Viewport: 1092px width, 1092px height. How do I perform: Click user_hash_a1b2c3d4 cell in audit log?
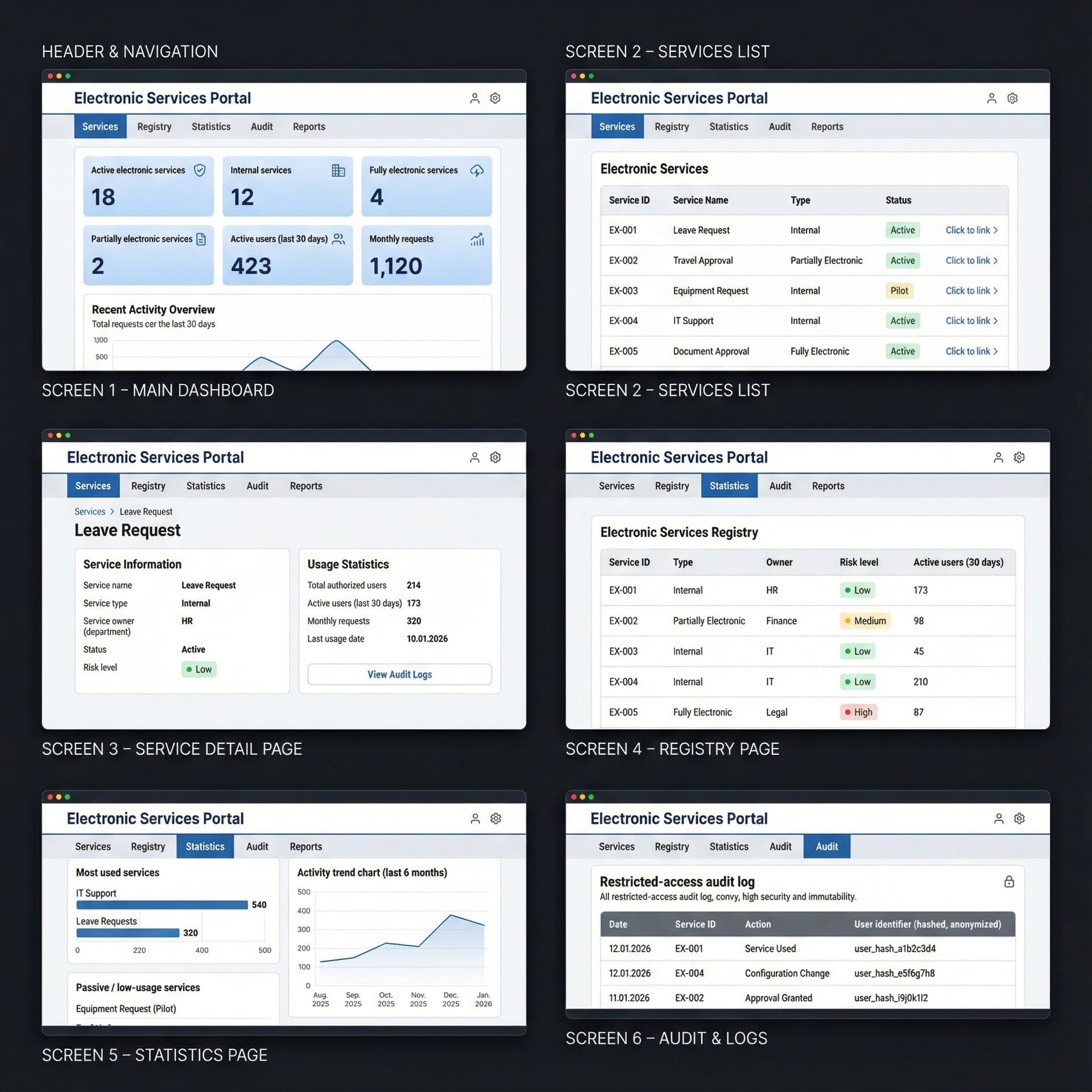[895, 949]
